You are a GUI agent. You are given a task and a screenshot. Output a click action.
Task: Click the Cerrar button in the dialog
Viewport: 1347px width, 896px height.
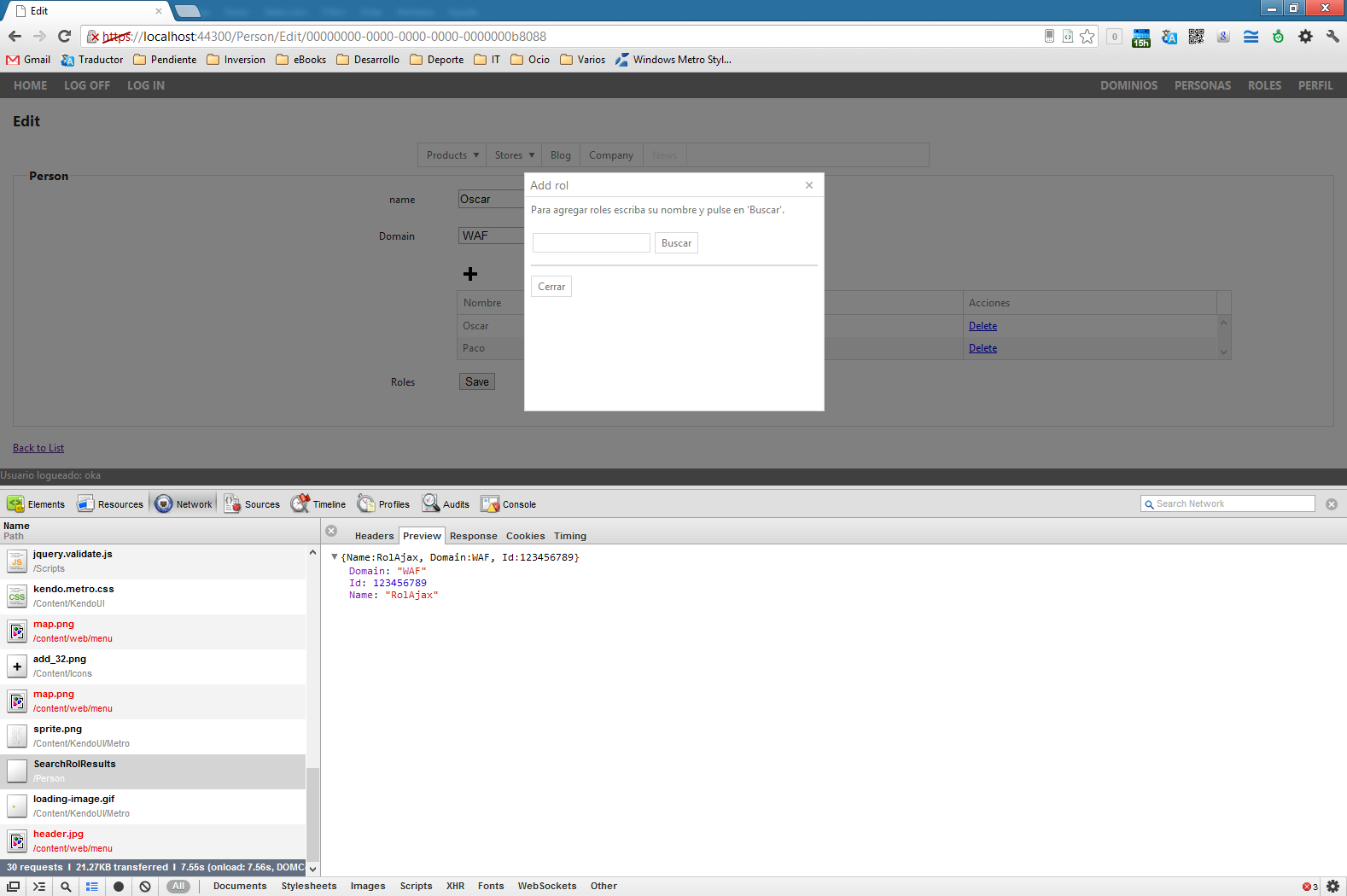point(551,287)
